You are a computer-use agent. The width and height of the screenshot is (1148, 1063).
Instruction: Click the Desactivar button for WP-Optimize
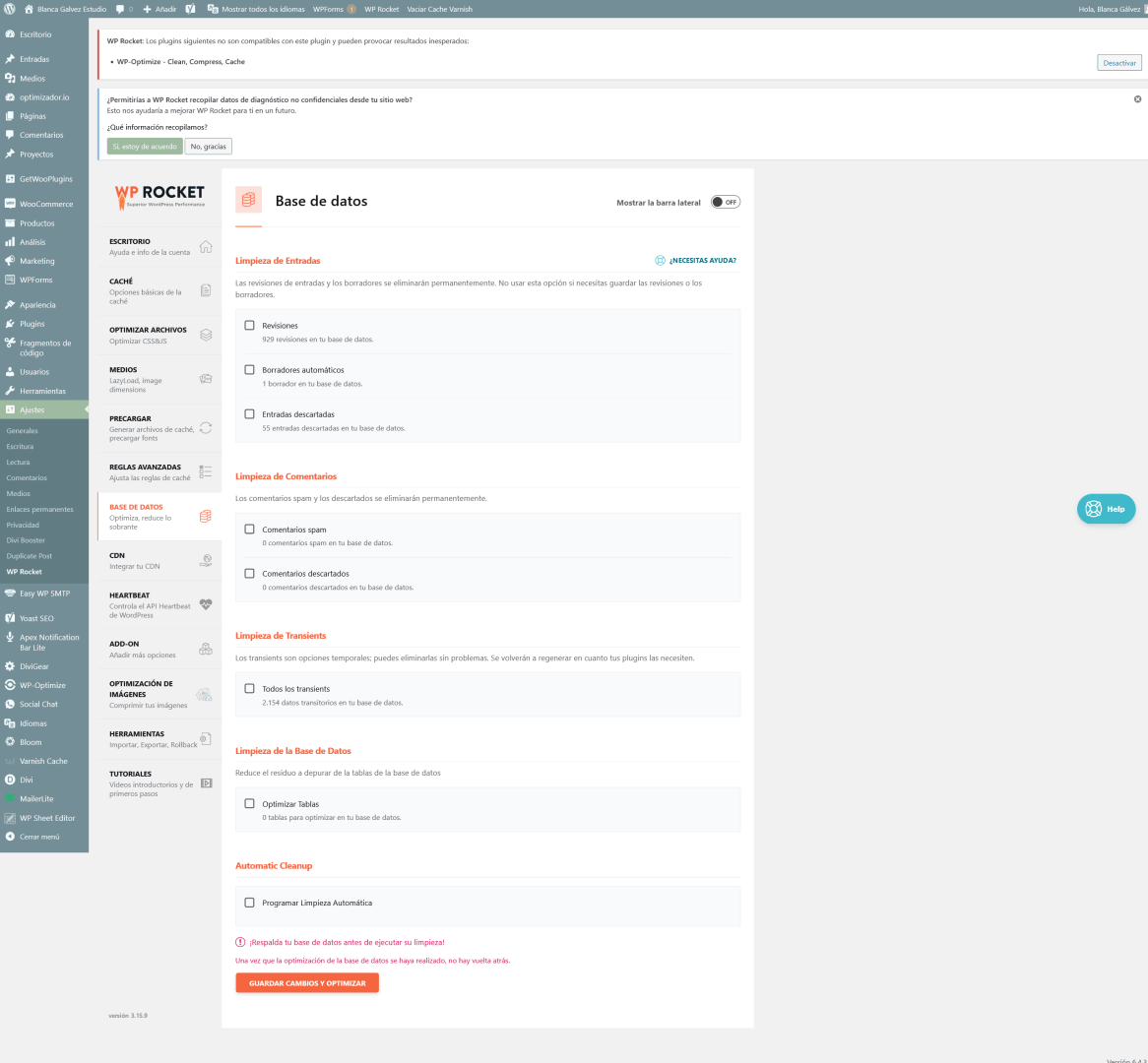tap(1118, 63)
